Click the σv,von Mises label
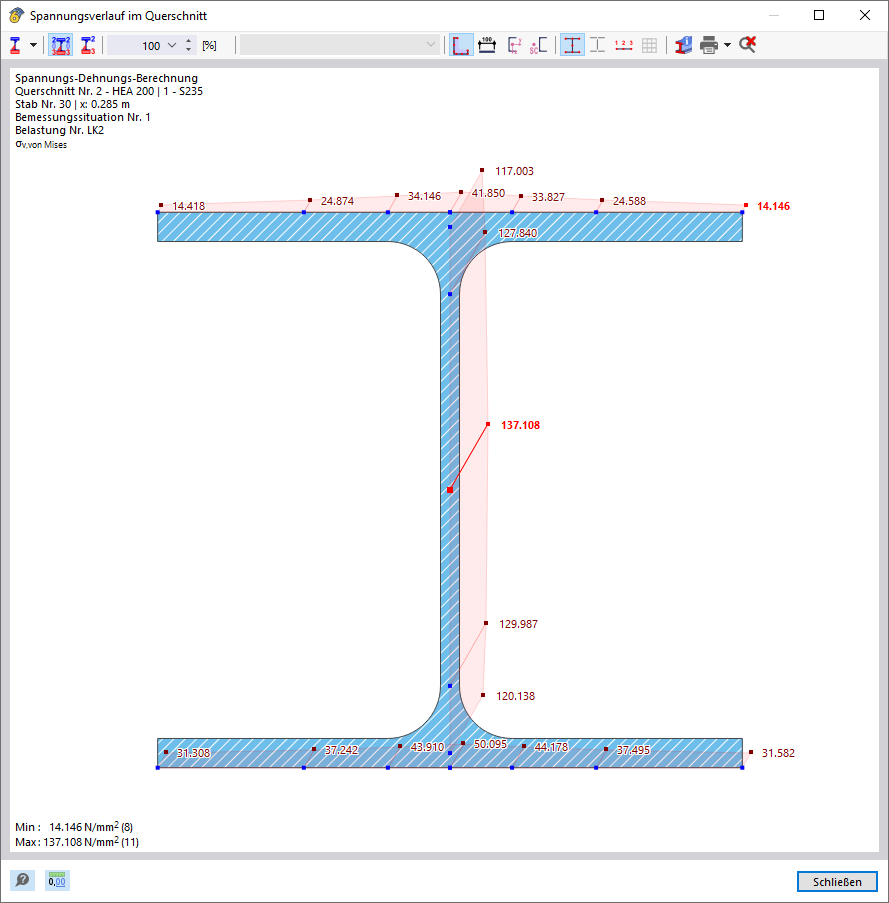Image resolution: width=889 pixels, height=903 pixels. pyautogui.click(x=41, y=145)
